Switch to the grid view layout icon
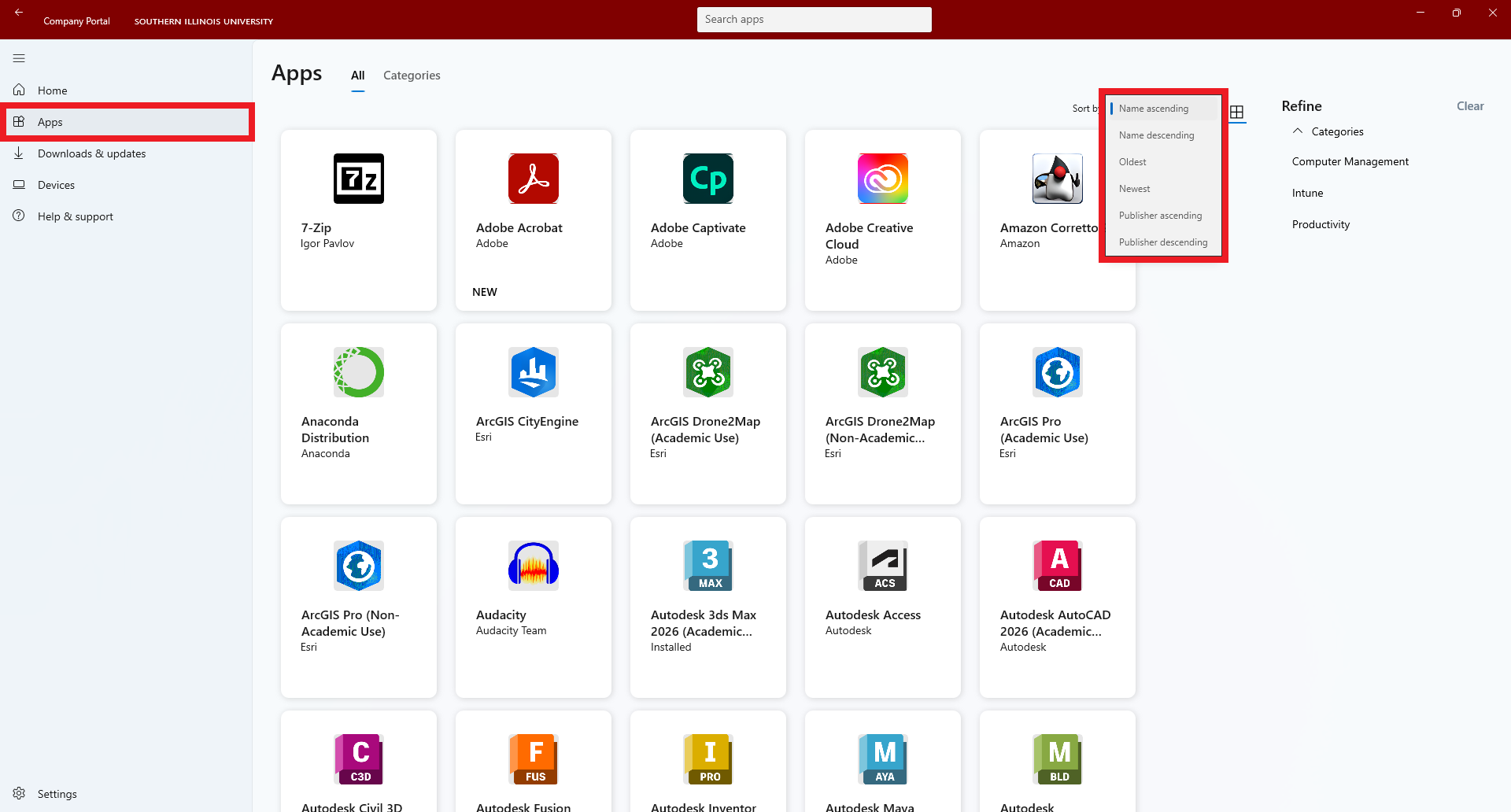 (1237, 113)
